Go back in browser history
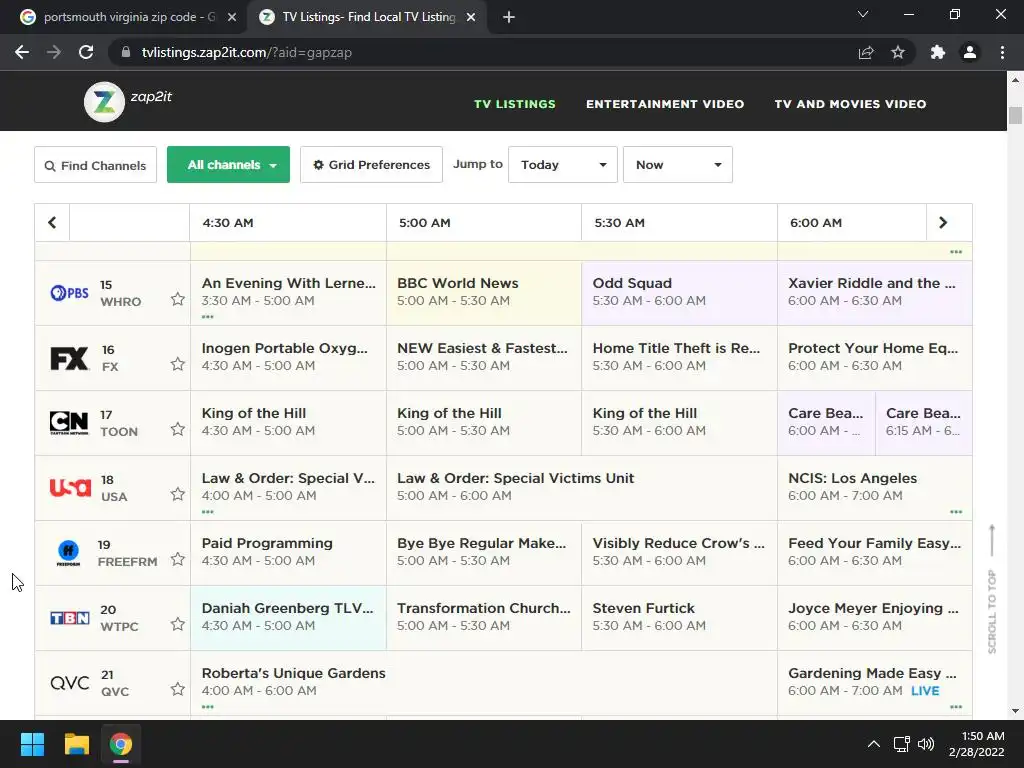This screenshot has height=768, width=1024. click(x=22, y=52)
